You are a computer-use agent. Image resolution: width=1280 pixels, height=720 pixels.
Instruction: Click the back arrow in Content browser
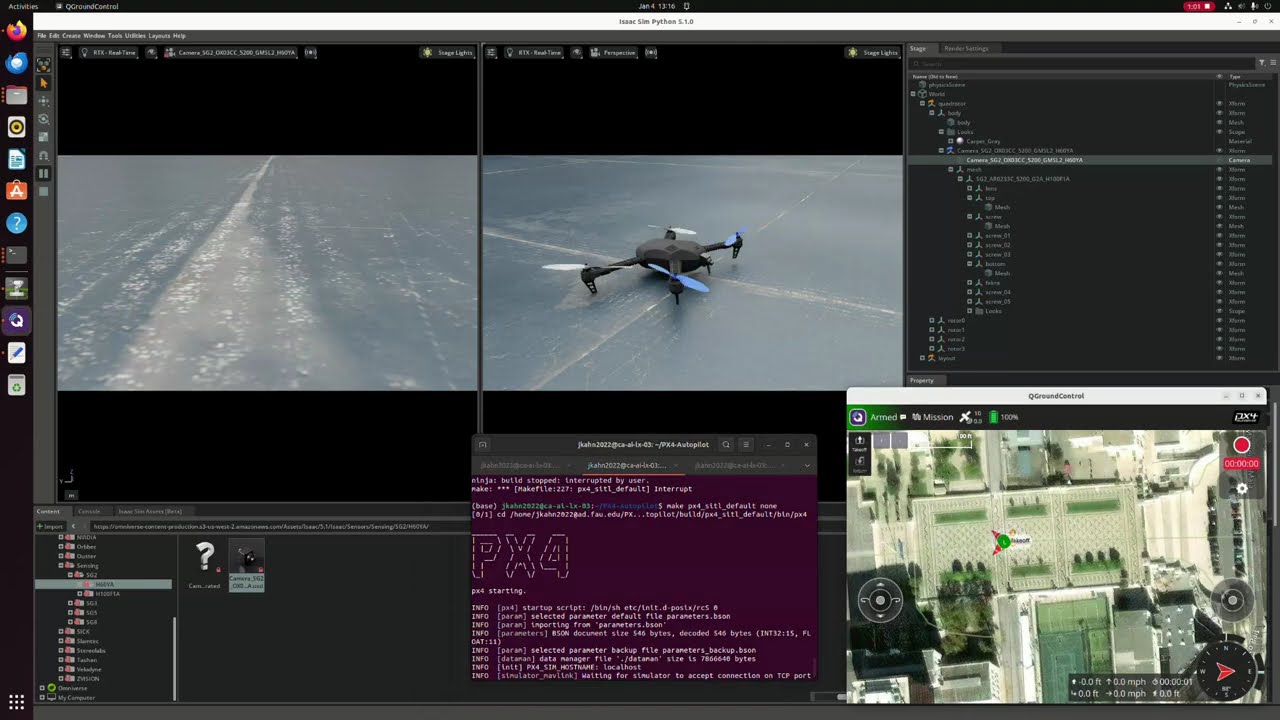point(72,526)
